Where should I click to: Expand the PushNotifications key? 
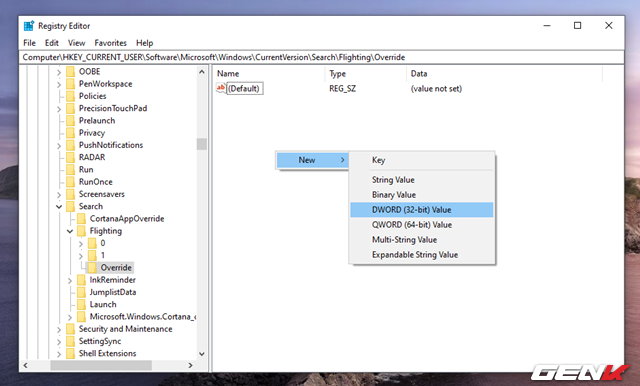(x=59, y=146)
